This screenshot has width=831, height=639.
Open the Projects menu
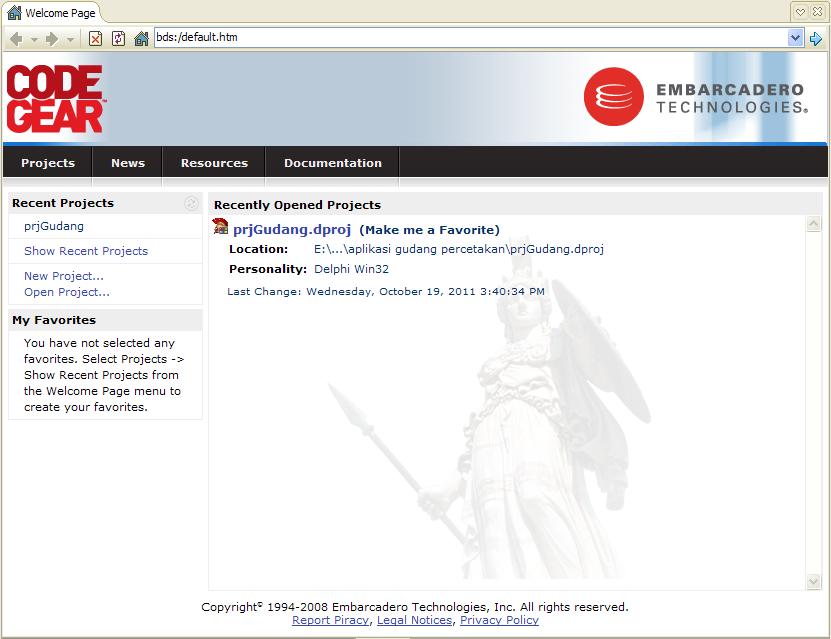click(x=47, y=162)
